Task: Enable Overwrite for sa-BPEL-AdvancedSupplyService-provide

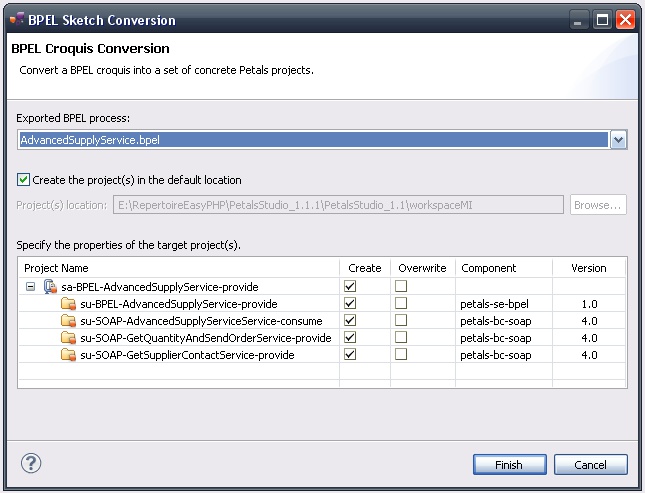Action: click(x=401, y=286)
